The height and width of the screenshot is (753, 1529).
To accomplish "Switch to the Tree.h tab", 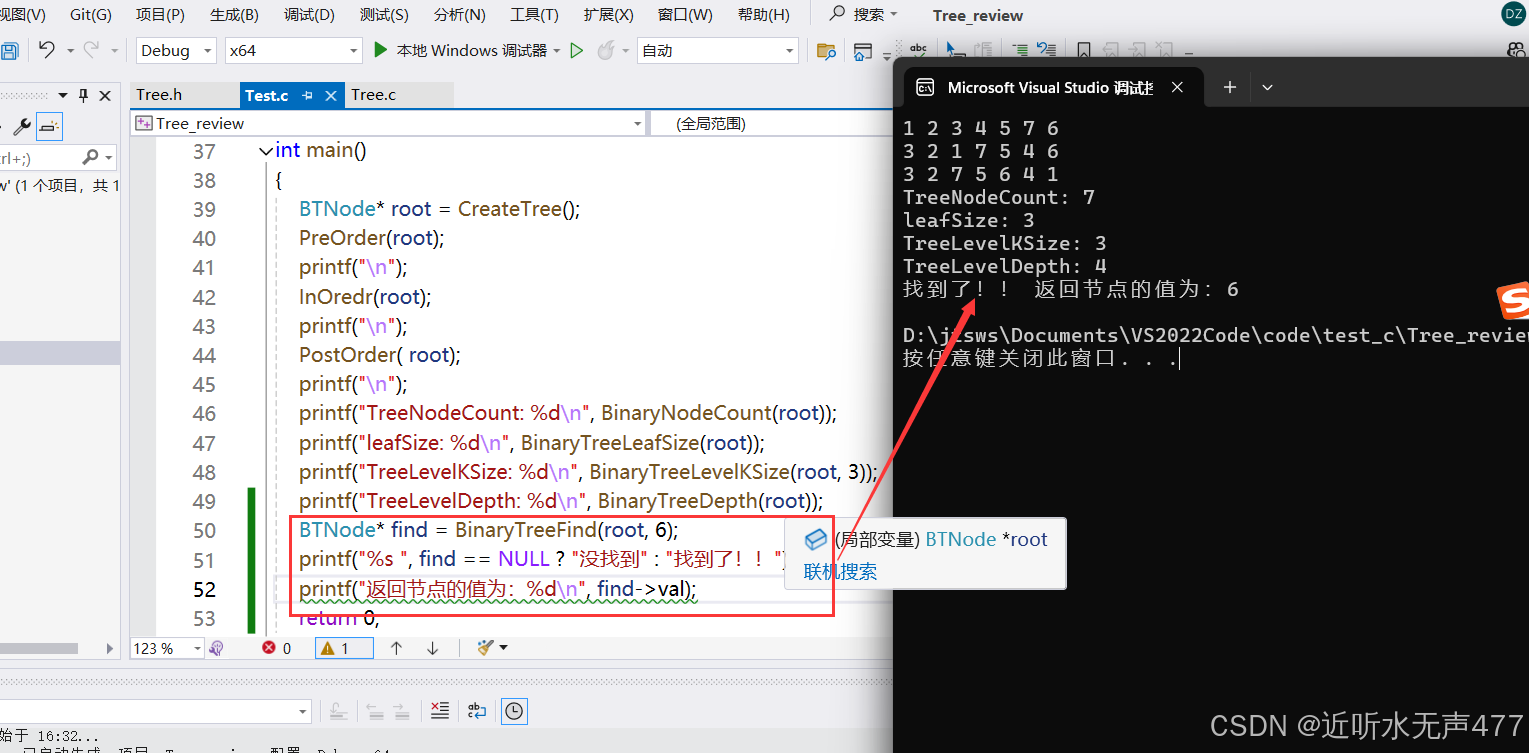I will (x=159, y=95).
